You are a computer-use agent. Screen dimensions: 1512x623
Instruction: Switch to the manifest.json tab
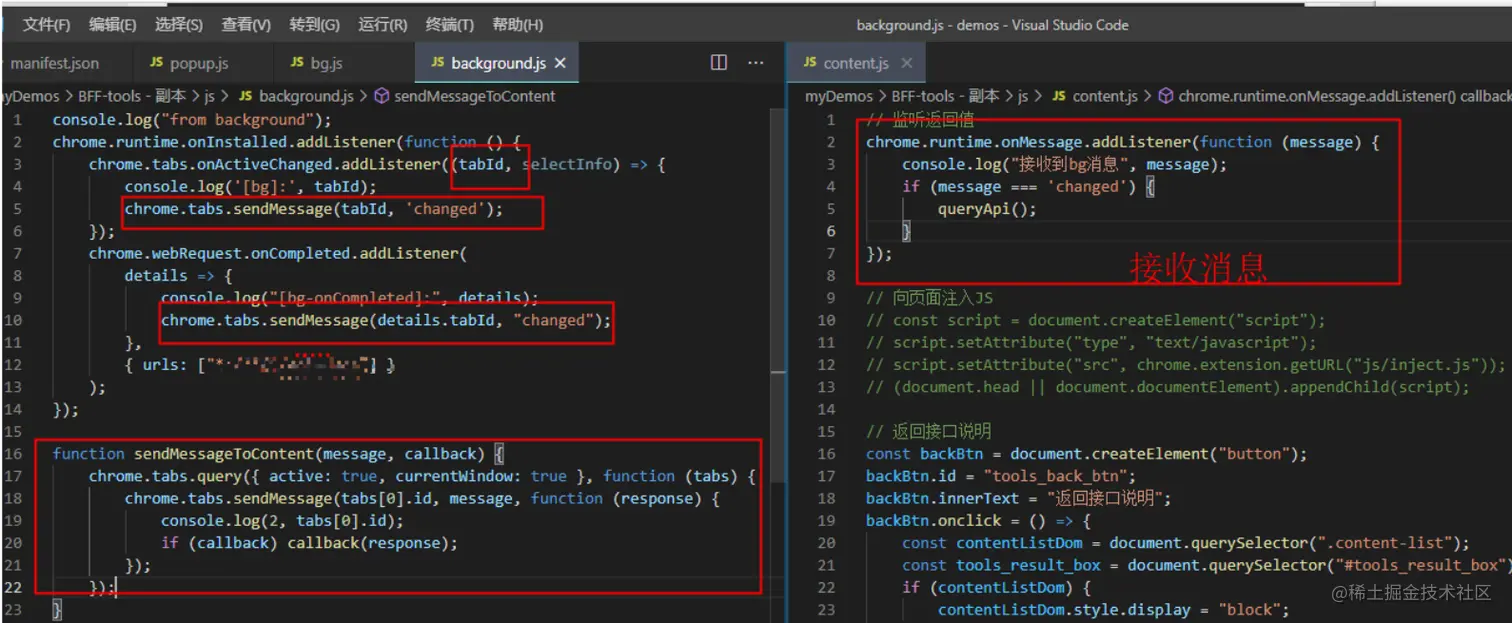(x=55, y=63)
